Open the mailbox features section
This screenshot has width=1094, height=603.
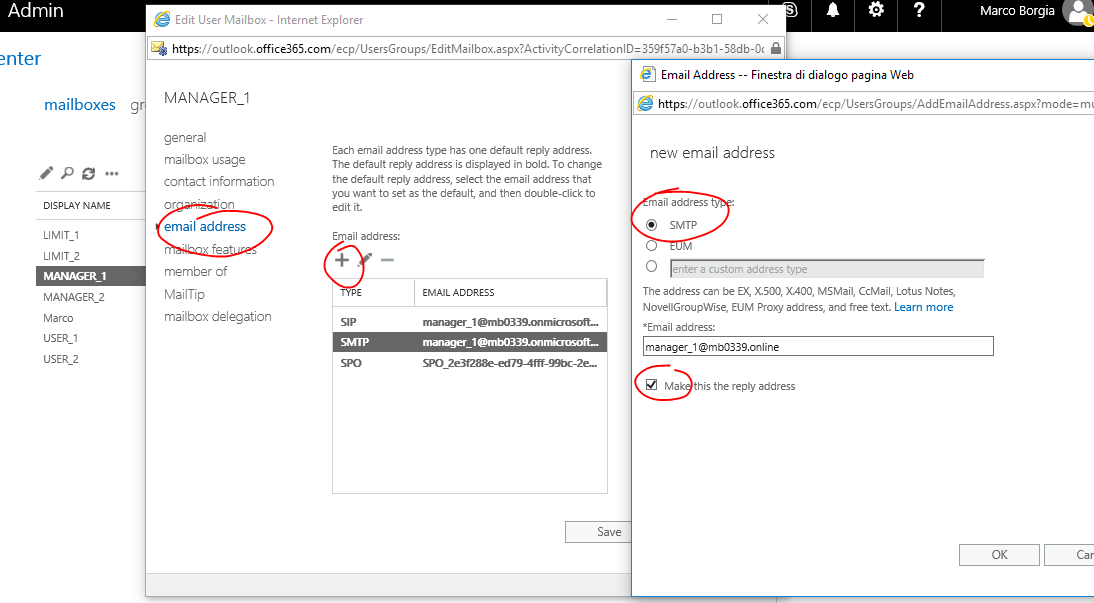point(210,249)
